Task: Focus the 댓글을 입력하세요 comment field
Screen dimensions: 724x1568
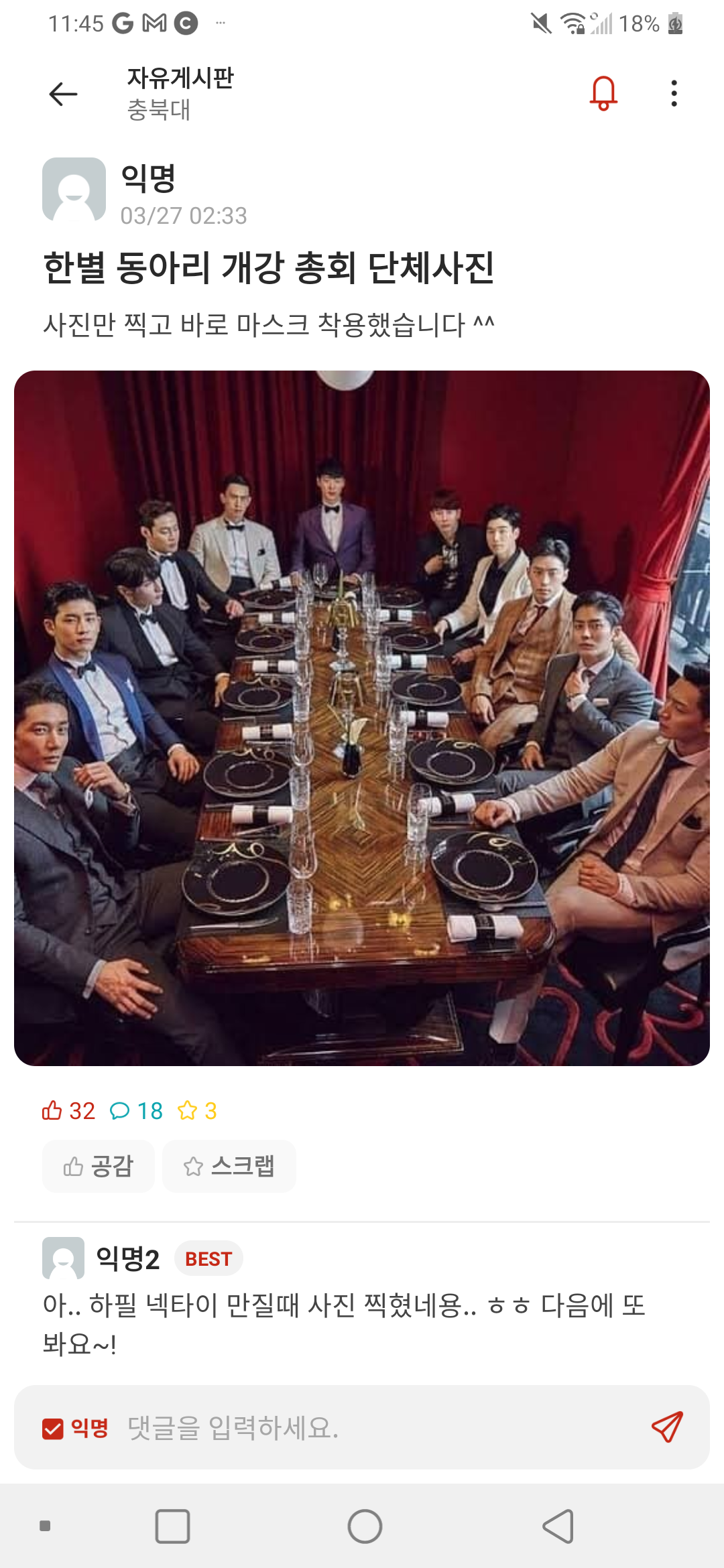Action: tap(382, 1428)
